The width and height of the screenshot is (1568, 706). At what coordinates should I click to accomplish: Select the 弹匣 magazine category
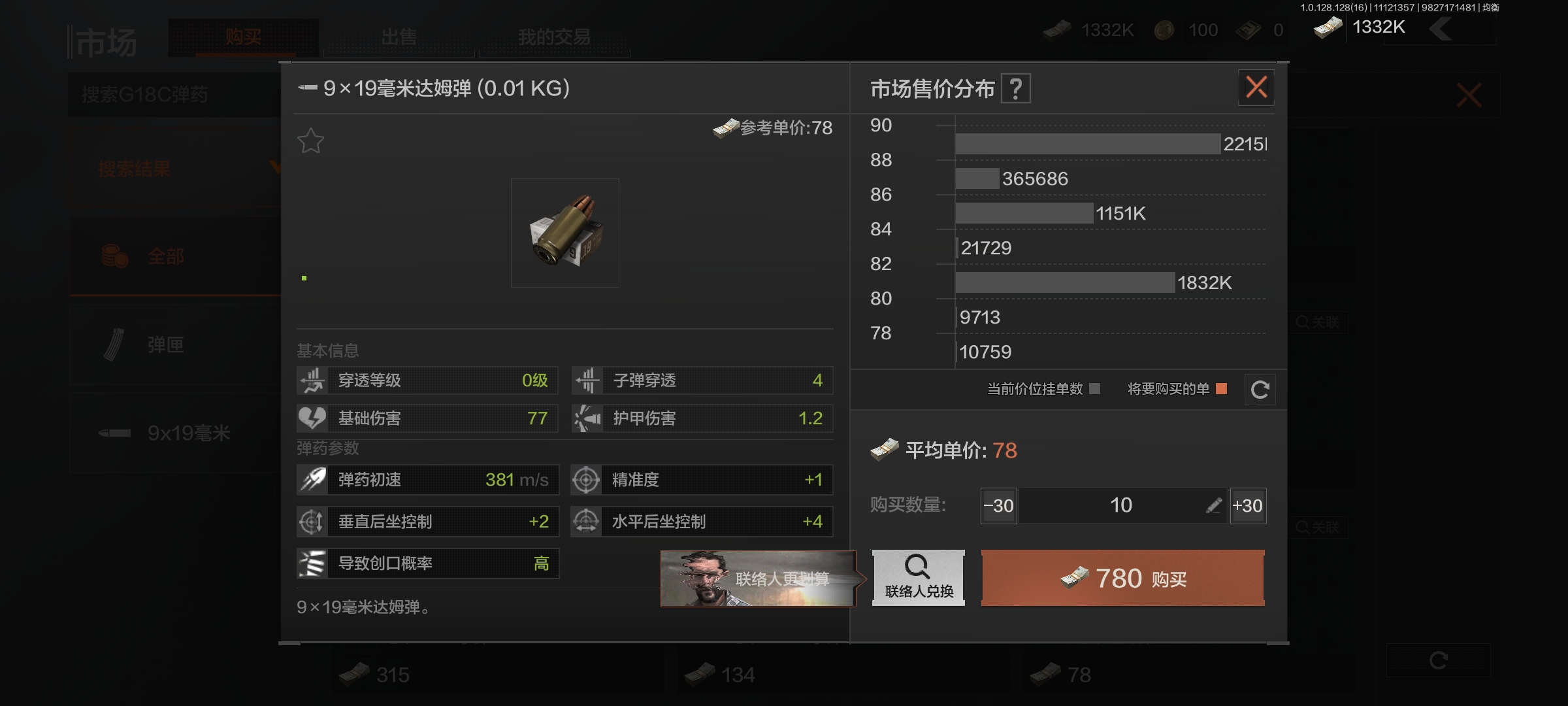click(175, 345)
